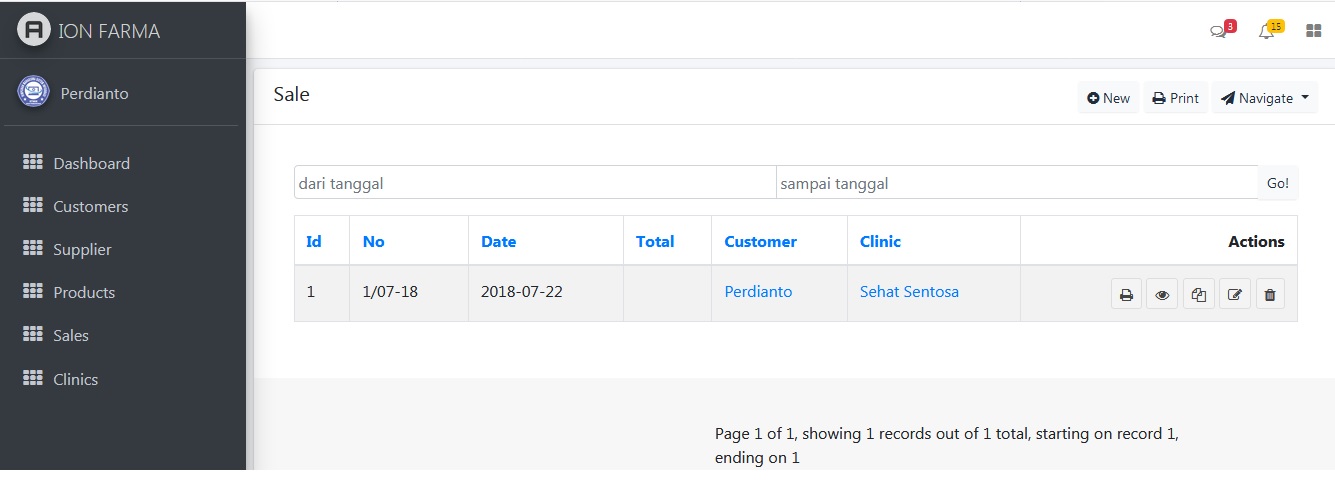Edit the sale record with the pencil icon
The image size is (1335, 480).
pyautogui.click(x=1235, y=295)
